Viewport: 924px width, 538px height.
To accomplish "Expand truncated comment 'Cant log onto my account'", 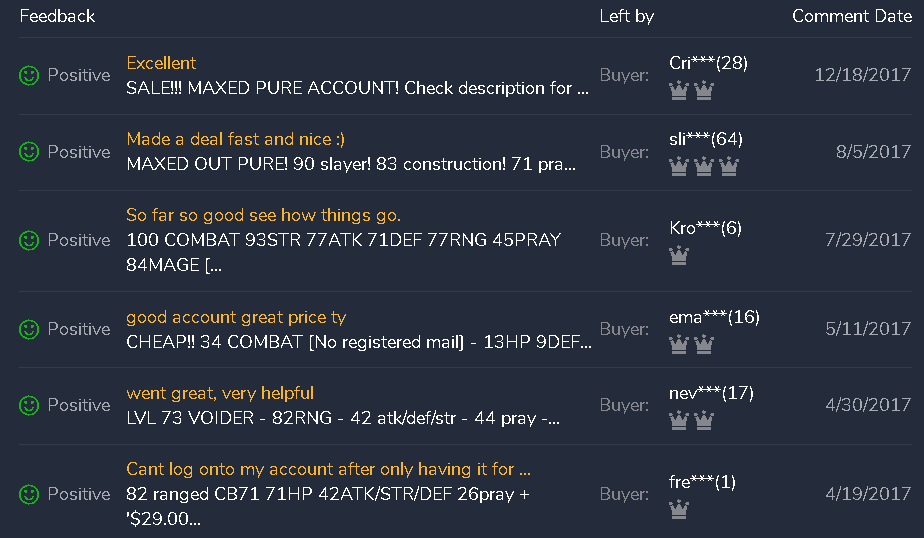I will [x=328, y=469].
